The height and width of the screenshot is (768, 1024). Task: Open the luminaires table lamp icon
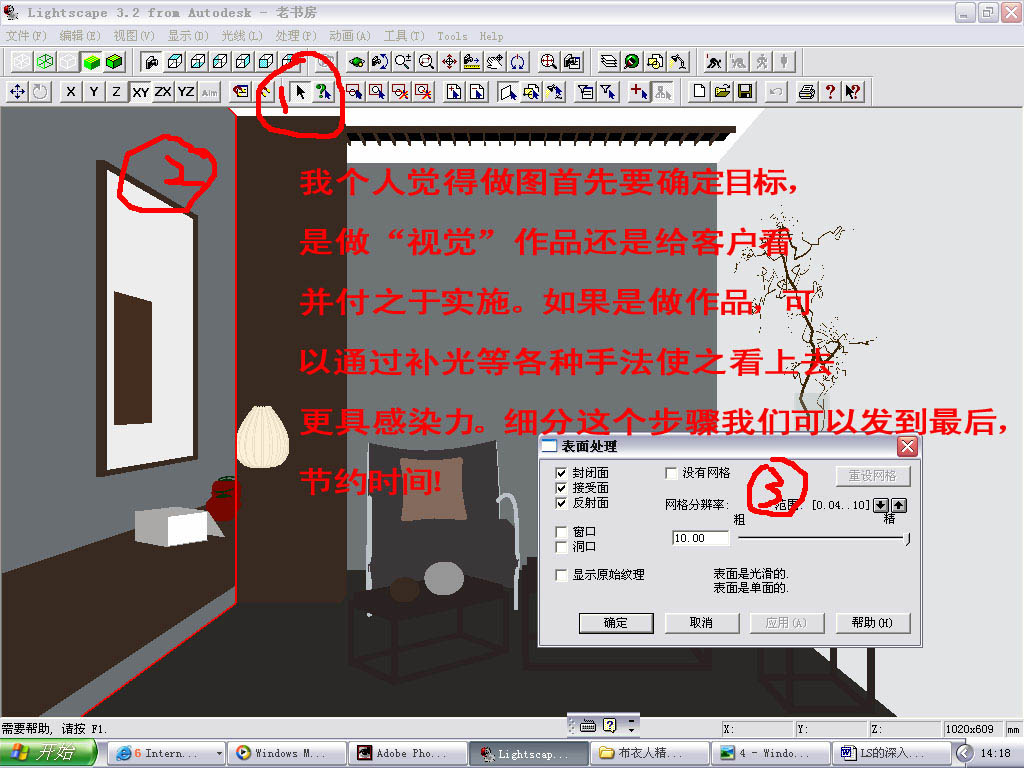pyautogui.click(x=679, y=62)
